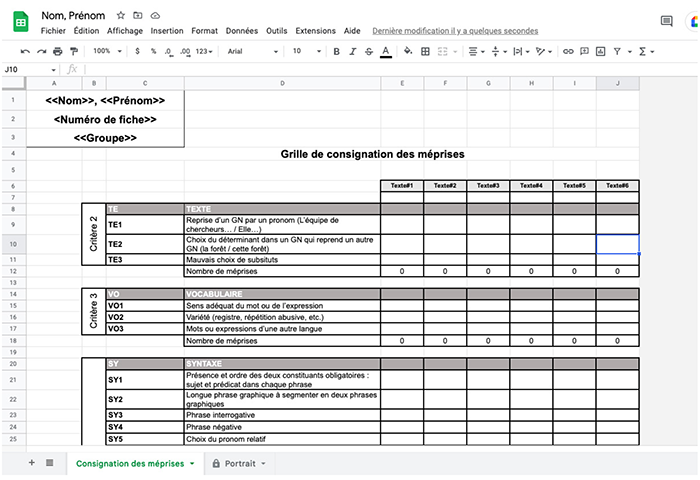
Task: Open the font size 10 dropdown
Action: click(x=307, y=51)
